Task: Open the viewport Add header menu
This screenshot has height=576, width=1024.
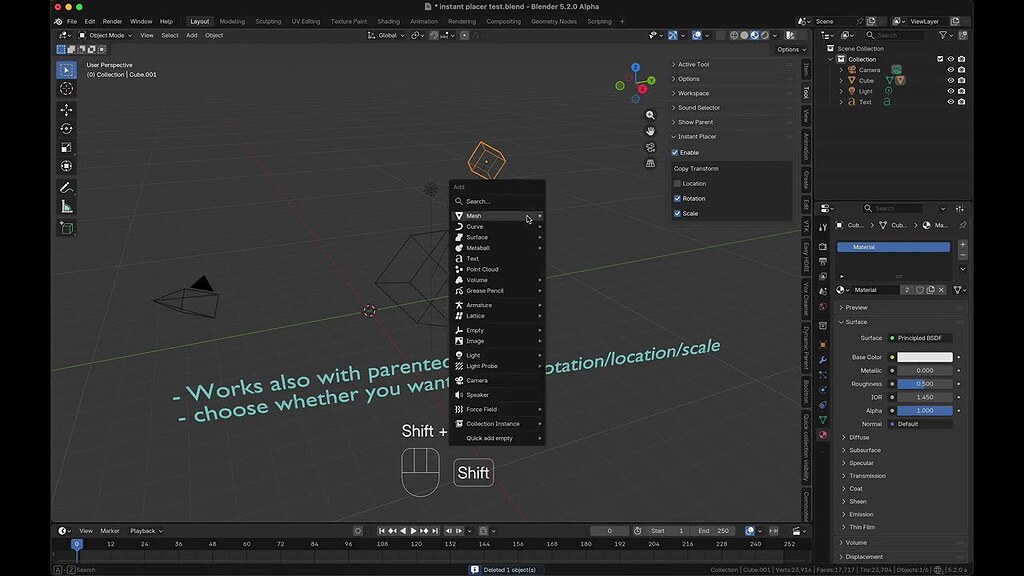Action: [x=191, y=35]
